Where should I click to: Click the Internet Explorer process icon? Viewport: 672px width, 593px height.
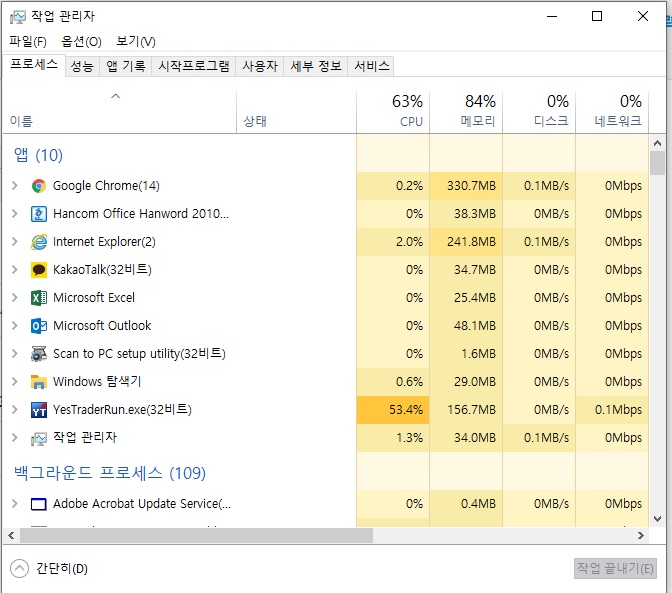coord(39,241)
